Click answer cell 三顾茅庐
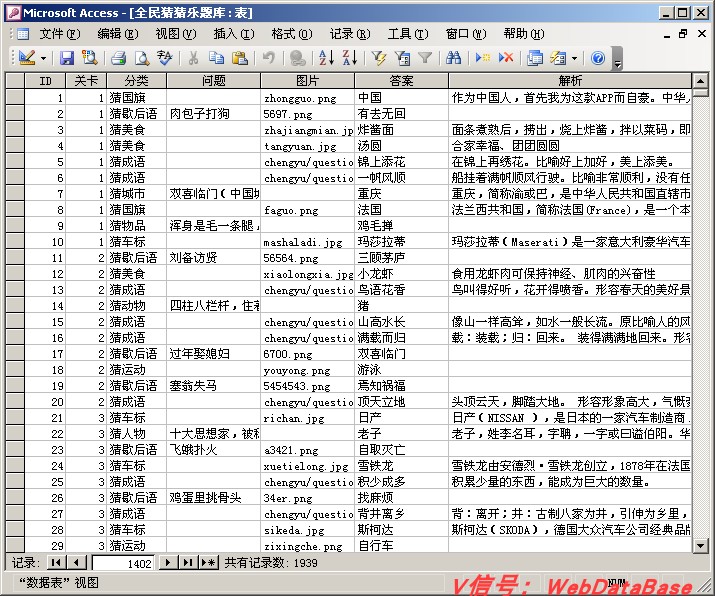Viewport: 715px width, 596px height. coord(402,258)
